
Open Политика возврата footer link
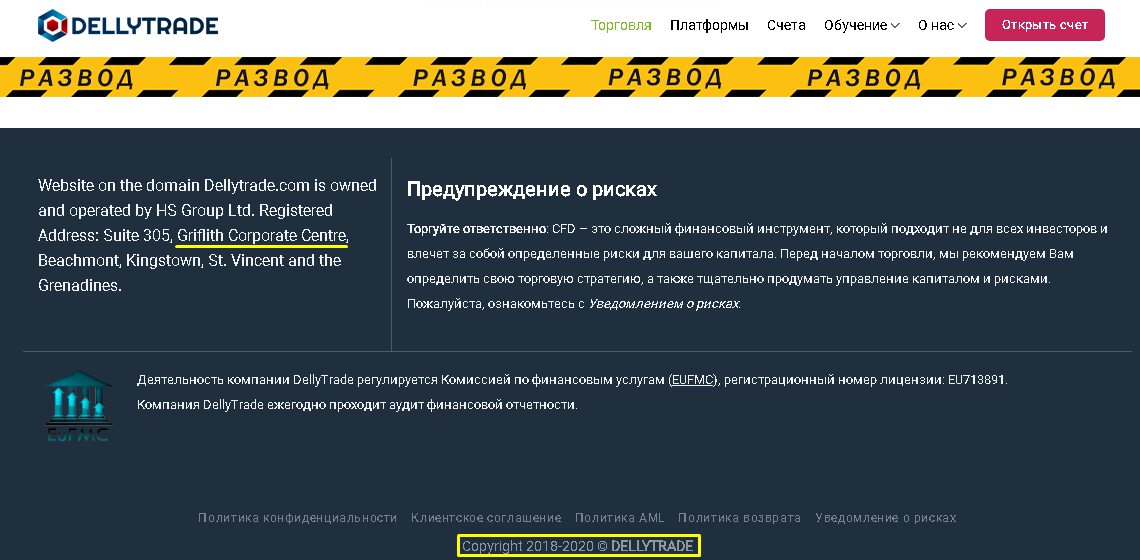tap(739, 518)
